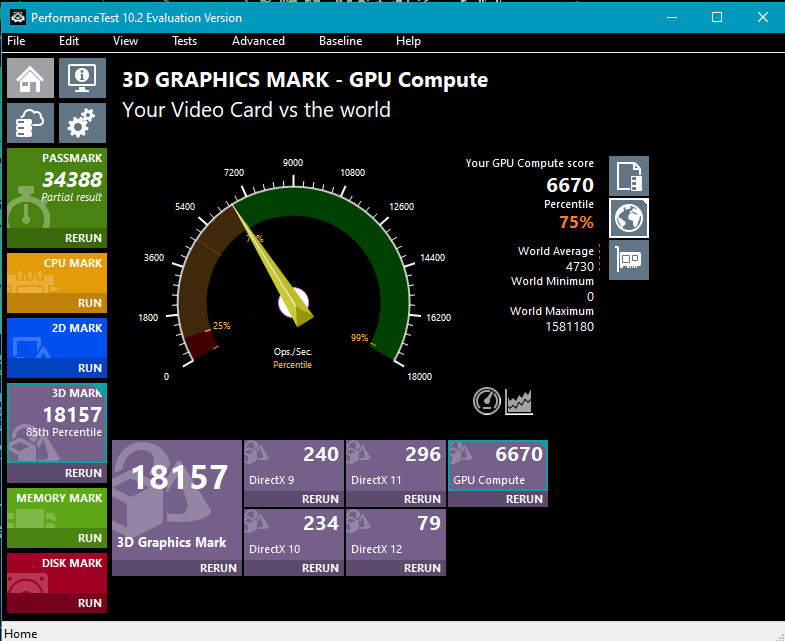
Task: Select the DirectX 11 score tile
Action: (x=396, y=466)
